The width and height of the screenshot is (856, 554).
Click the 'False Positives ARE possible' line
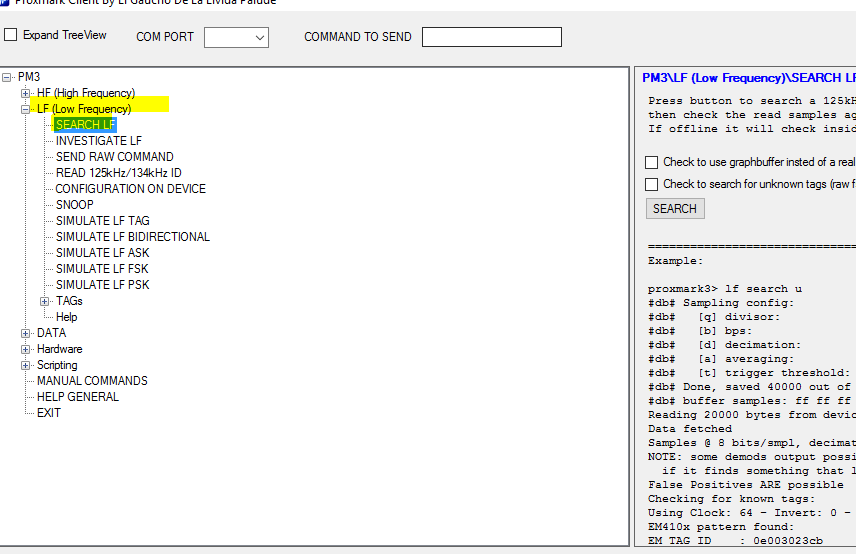click(746, 485)
